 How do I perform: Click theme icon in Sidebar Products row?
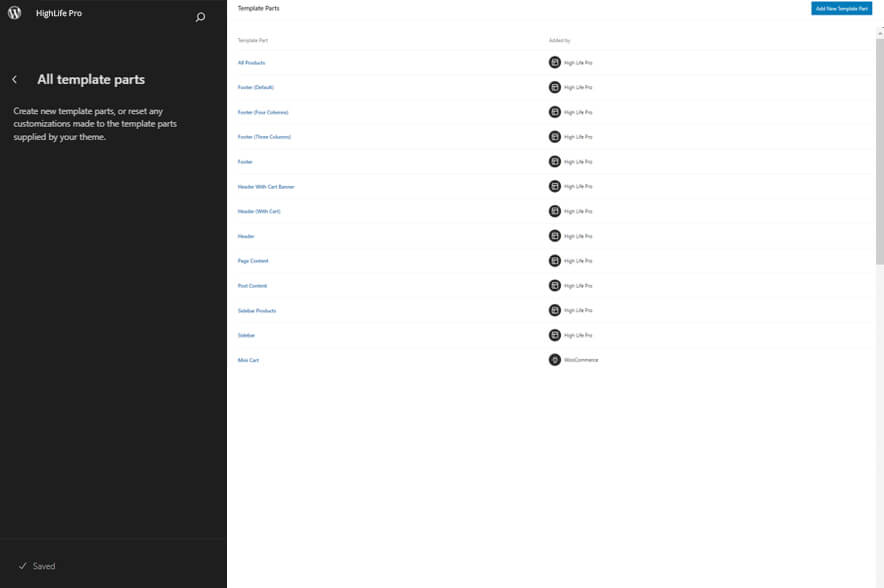(x=555, y=310)
